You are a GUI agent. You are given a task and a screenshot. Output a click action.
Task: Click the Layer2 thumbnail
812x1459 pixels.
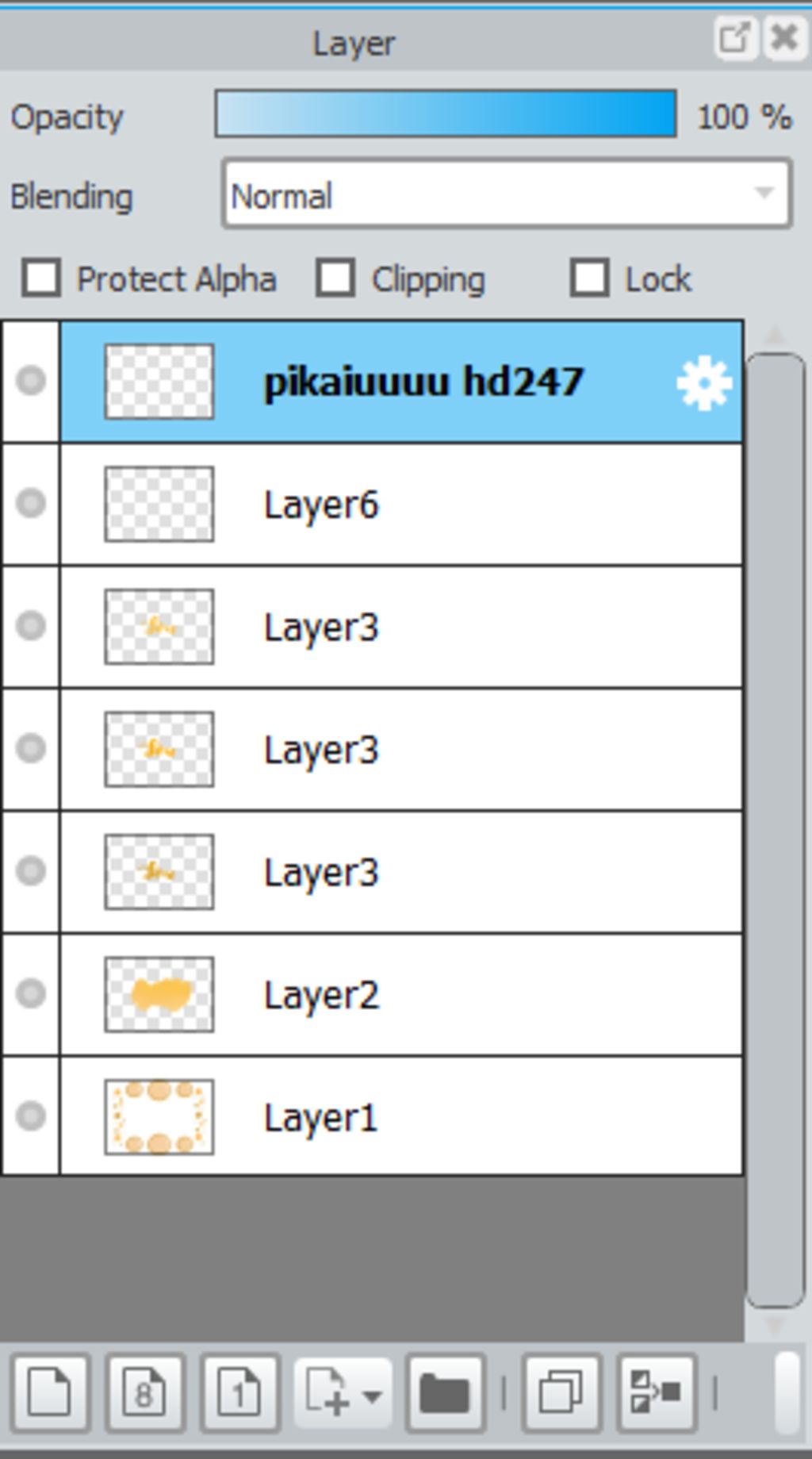159,994
